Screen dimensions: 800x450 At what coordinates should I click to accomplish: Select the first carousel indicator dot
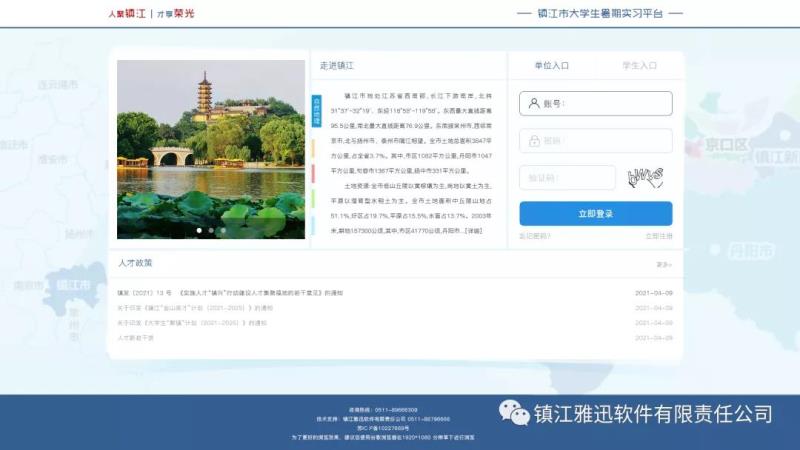[198, 230]
